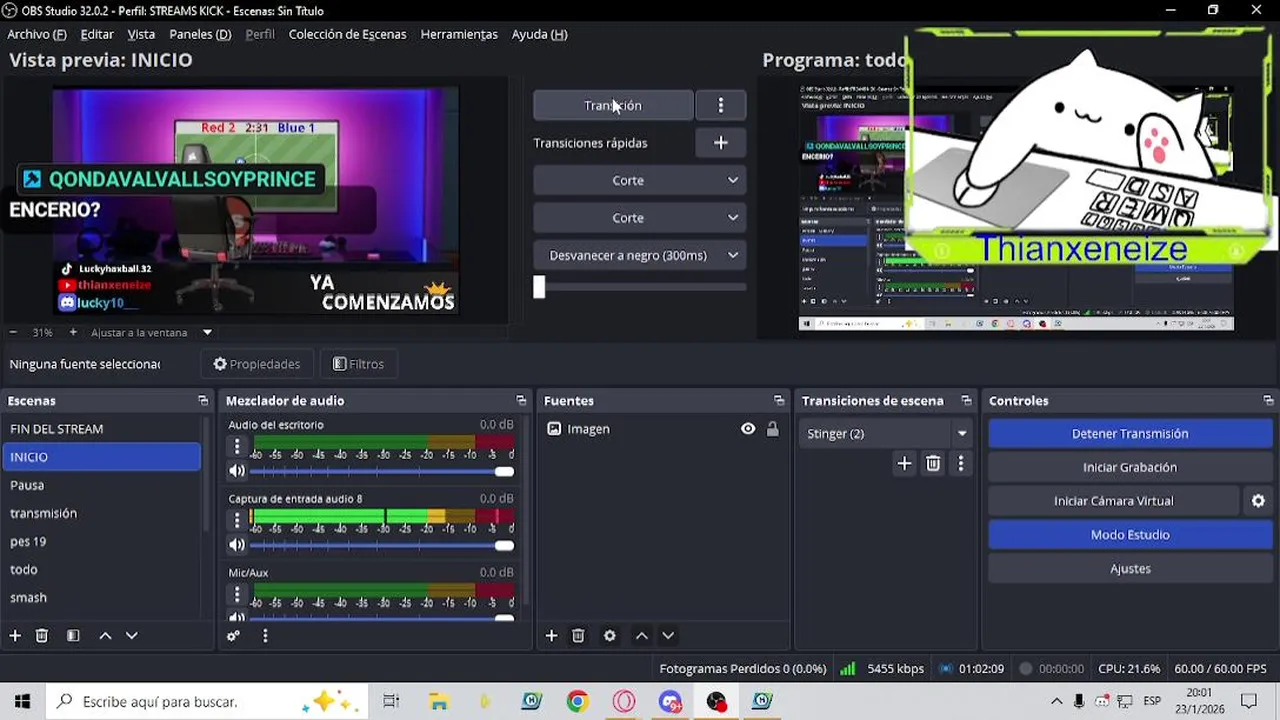Click Iniciar Grabación button
1280x720 pixels.
point(1130,467)
